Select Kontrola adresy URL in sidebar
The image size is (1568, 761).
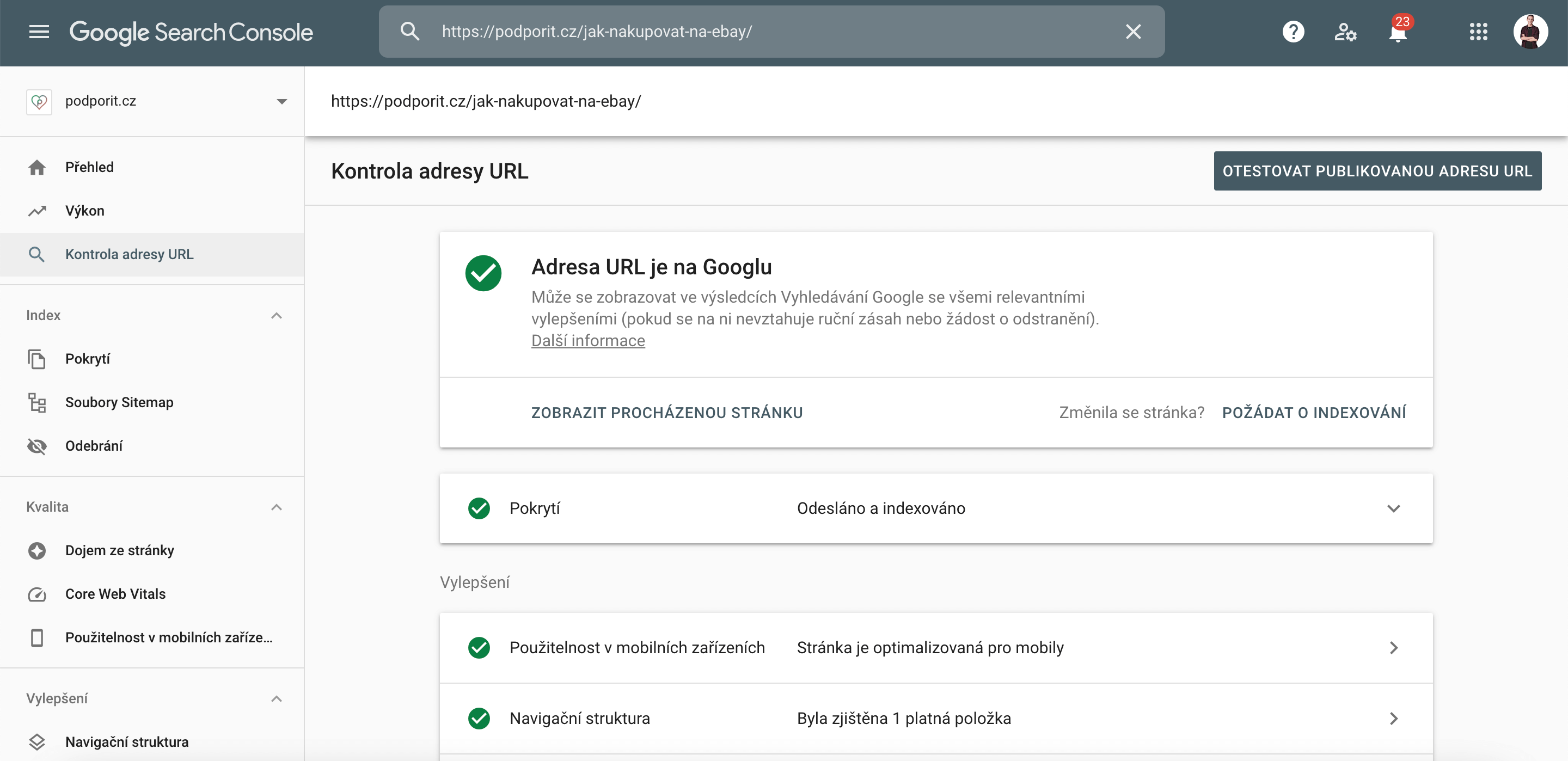pos(152,254)
